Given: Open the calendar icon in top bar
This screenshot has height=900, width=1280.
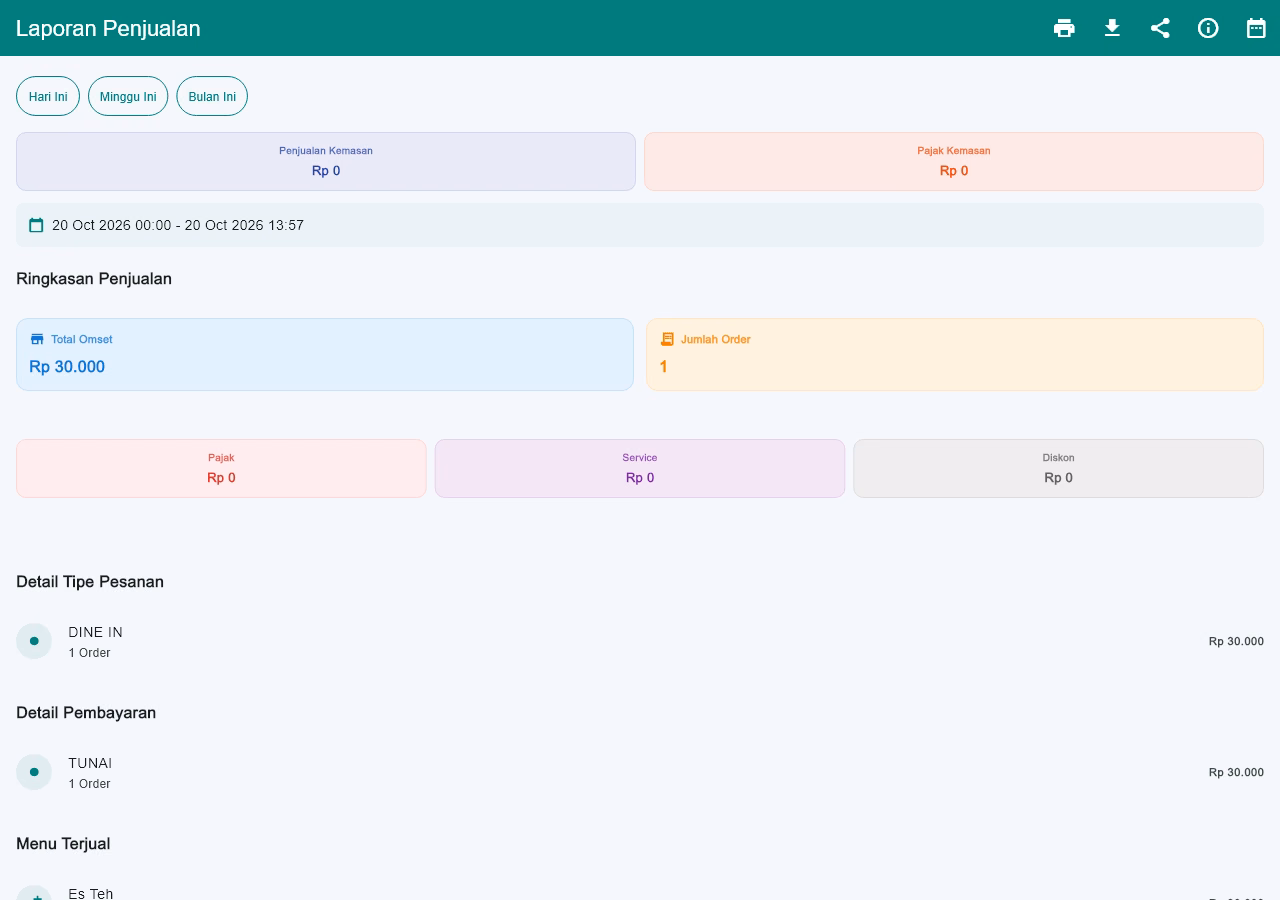Looking at the screenshot, I should pos(1256,28).
